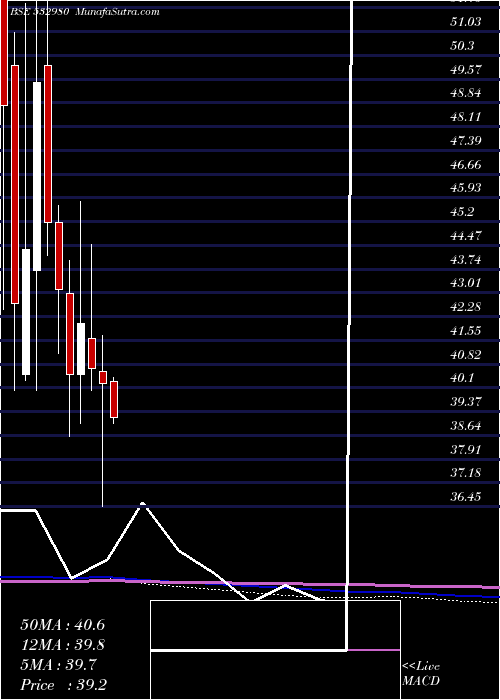
Task: Click the 43.01 price axis label
Action: [x=466, y=283]
